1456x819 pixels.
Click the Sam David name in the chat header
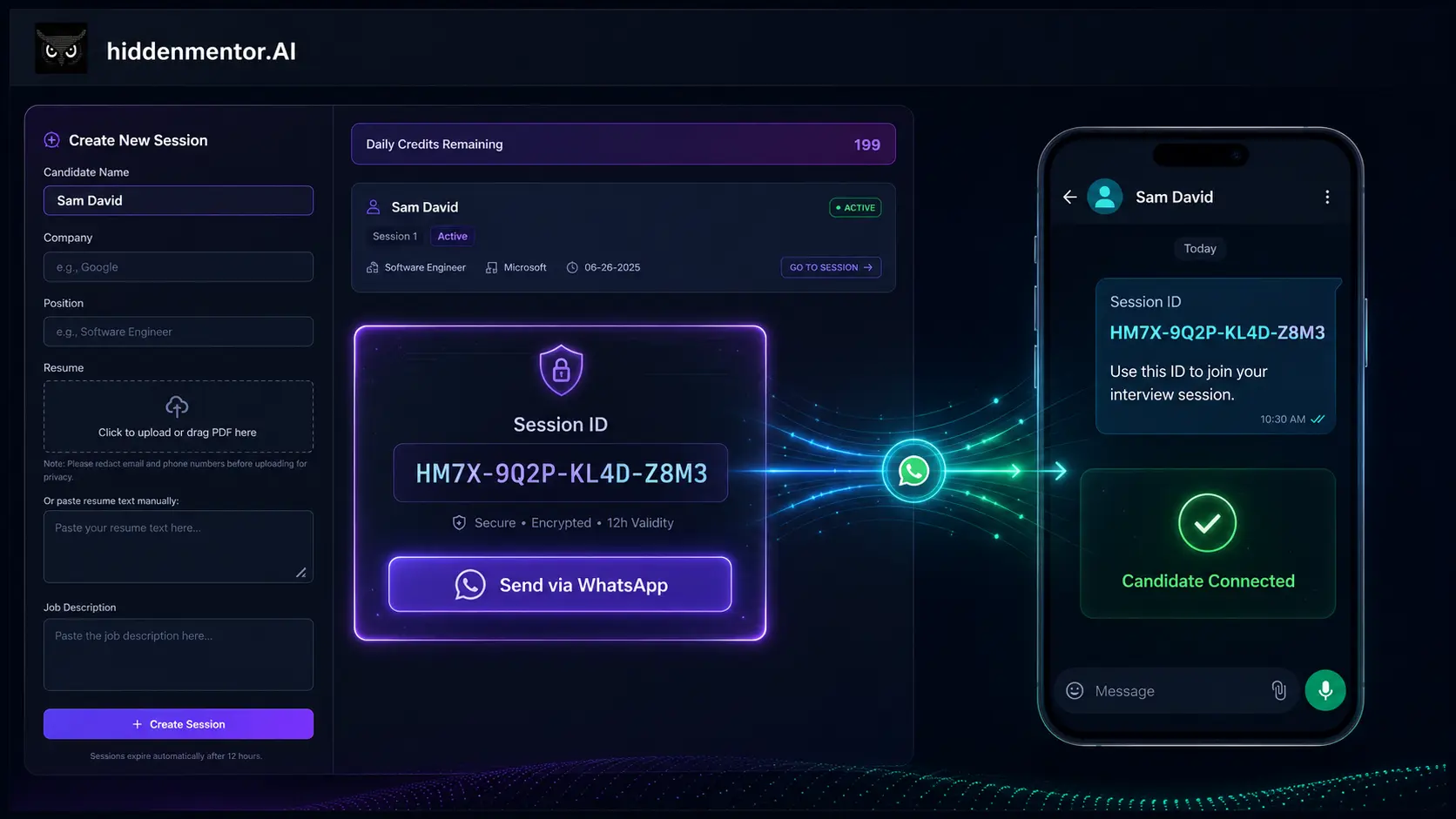pos(1174,197)
